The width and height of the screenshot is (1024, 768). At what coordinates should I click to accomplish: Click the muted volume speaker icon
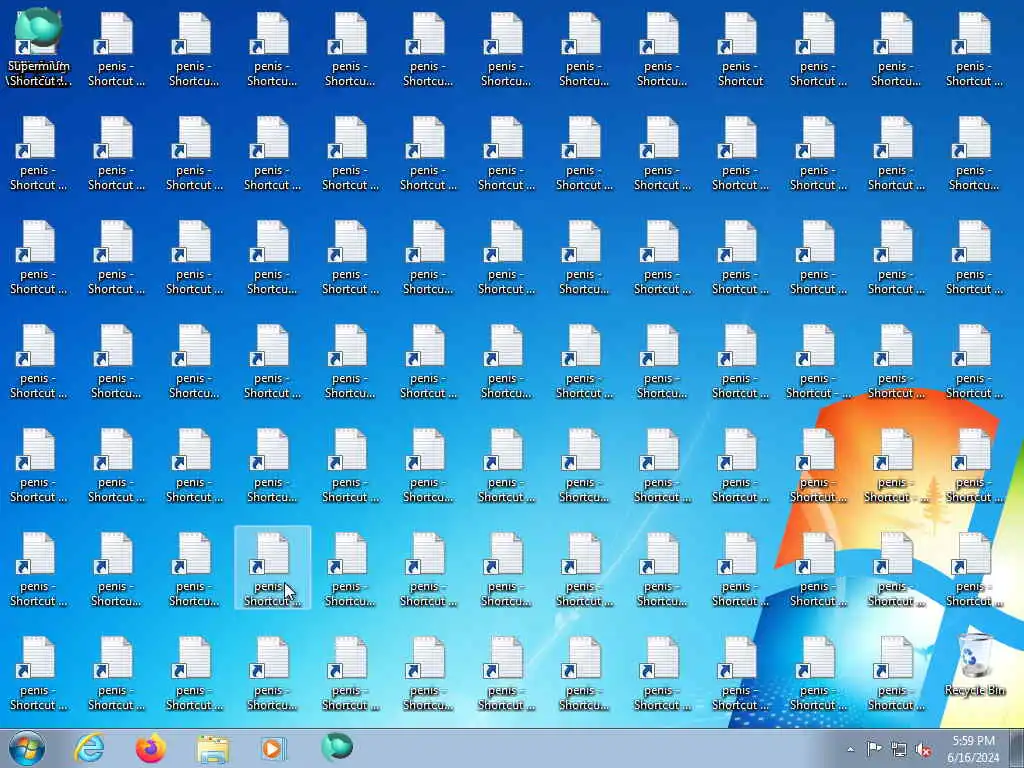(x=923, y=750)
